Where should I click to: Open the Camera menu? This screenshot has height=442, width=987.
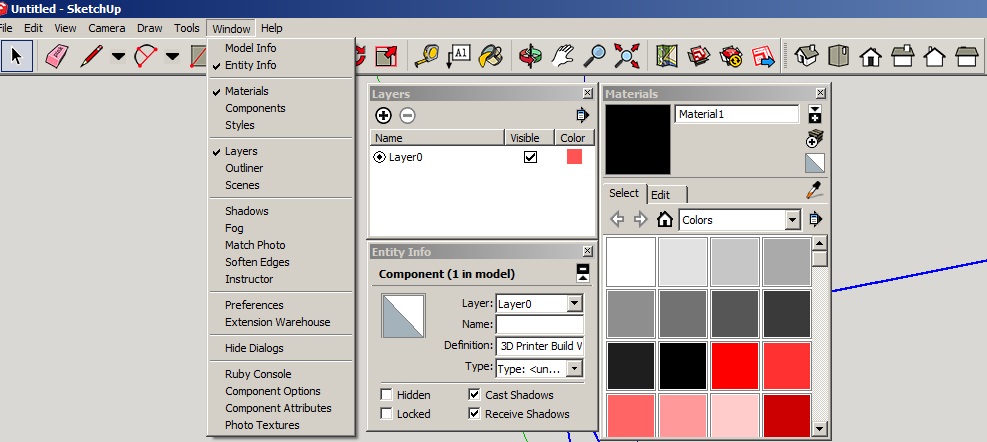[x=106, y=28]
